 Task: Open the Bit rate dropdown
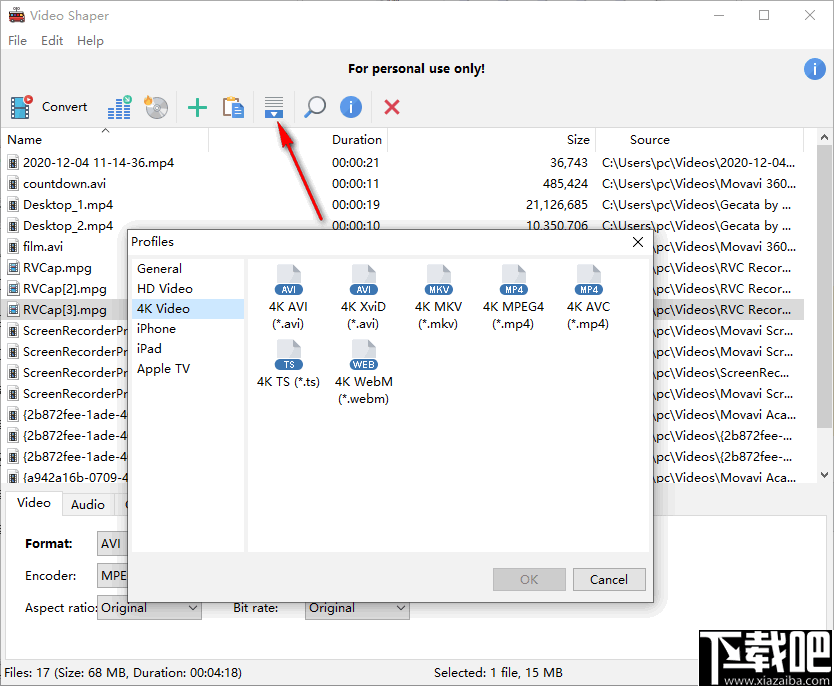coord(357,608)
